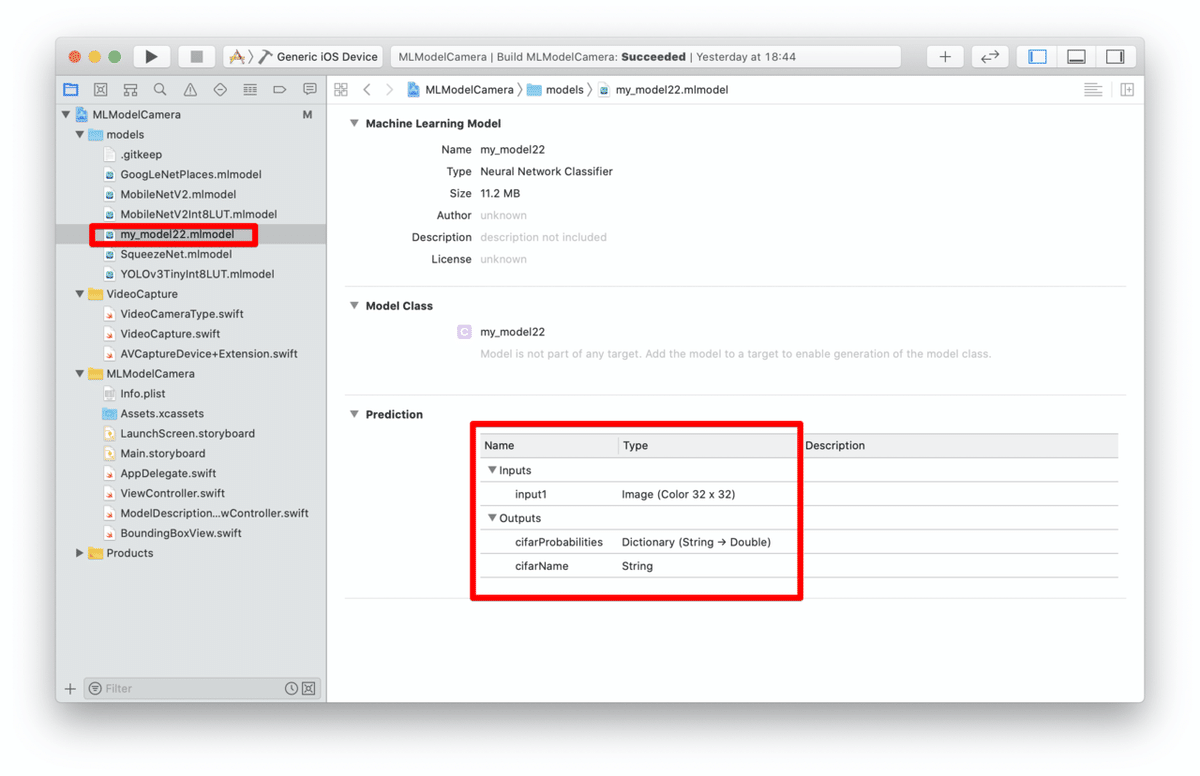Screen dimensions: 1200x776
Task: Open the Symbol navigator
Action: point(131,89)
